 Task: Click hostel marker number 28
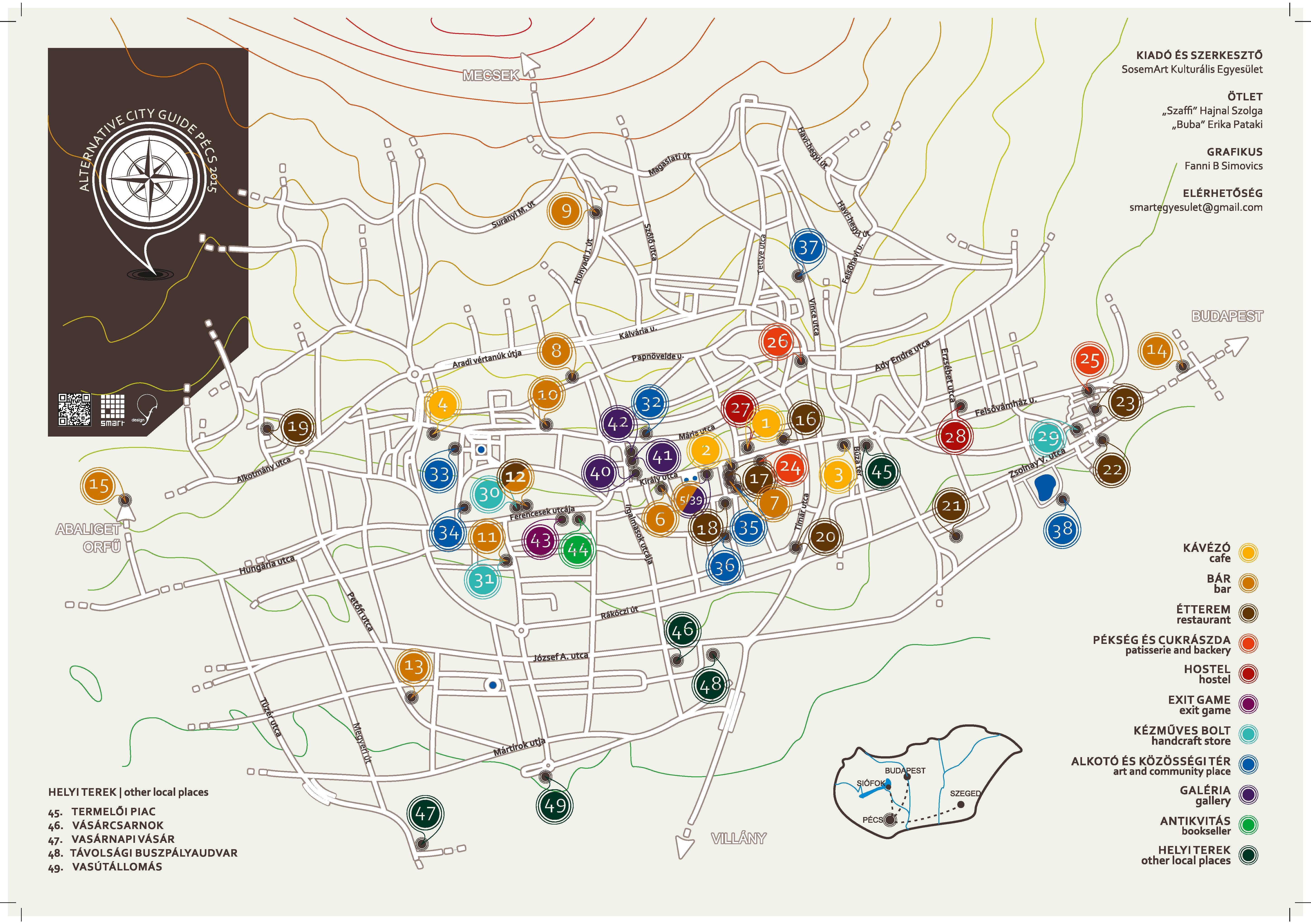[955, 436]
